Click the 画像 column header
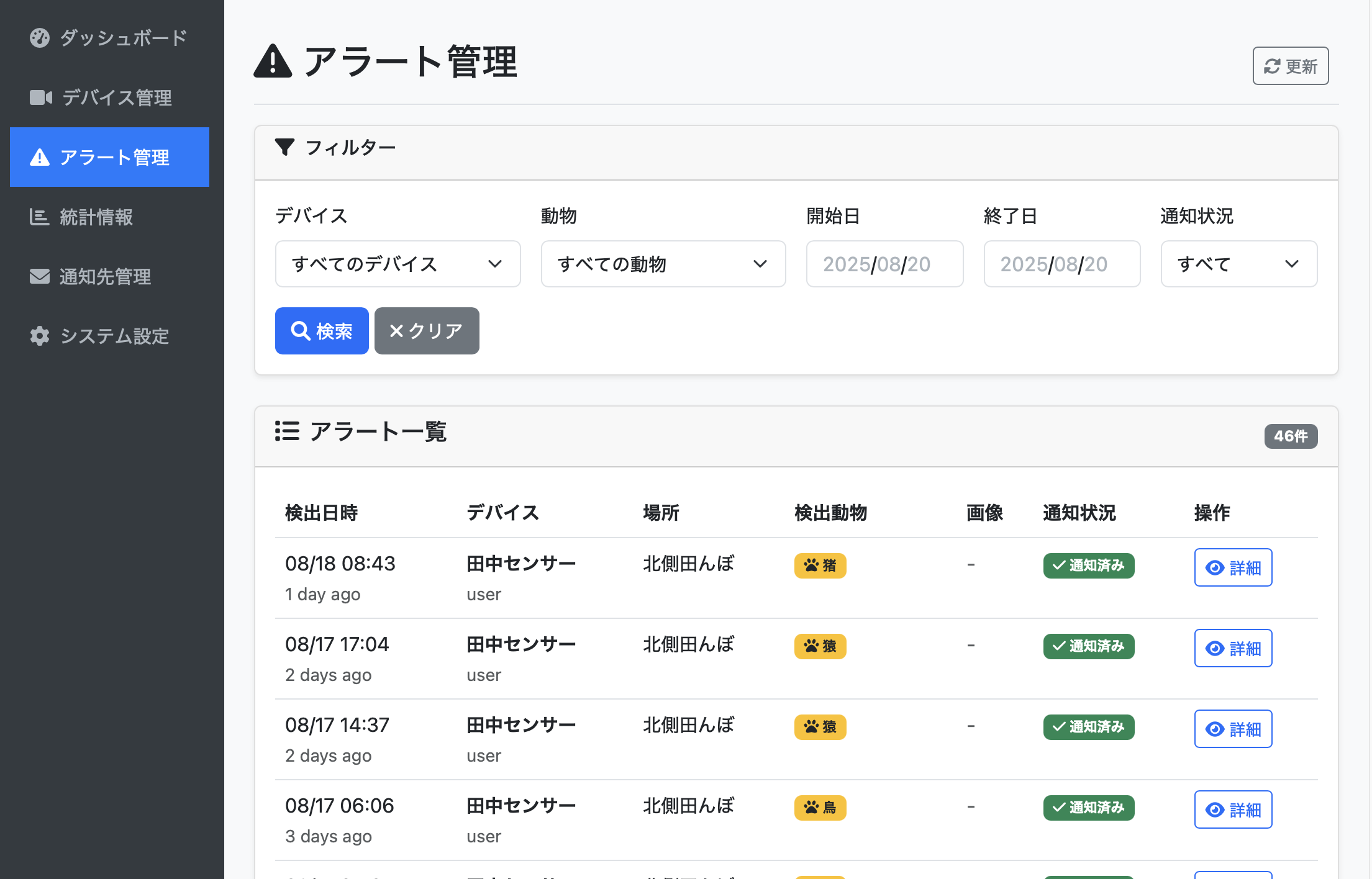This screenshot has height=879, width=1372. coord(984,513)
